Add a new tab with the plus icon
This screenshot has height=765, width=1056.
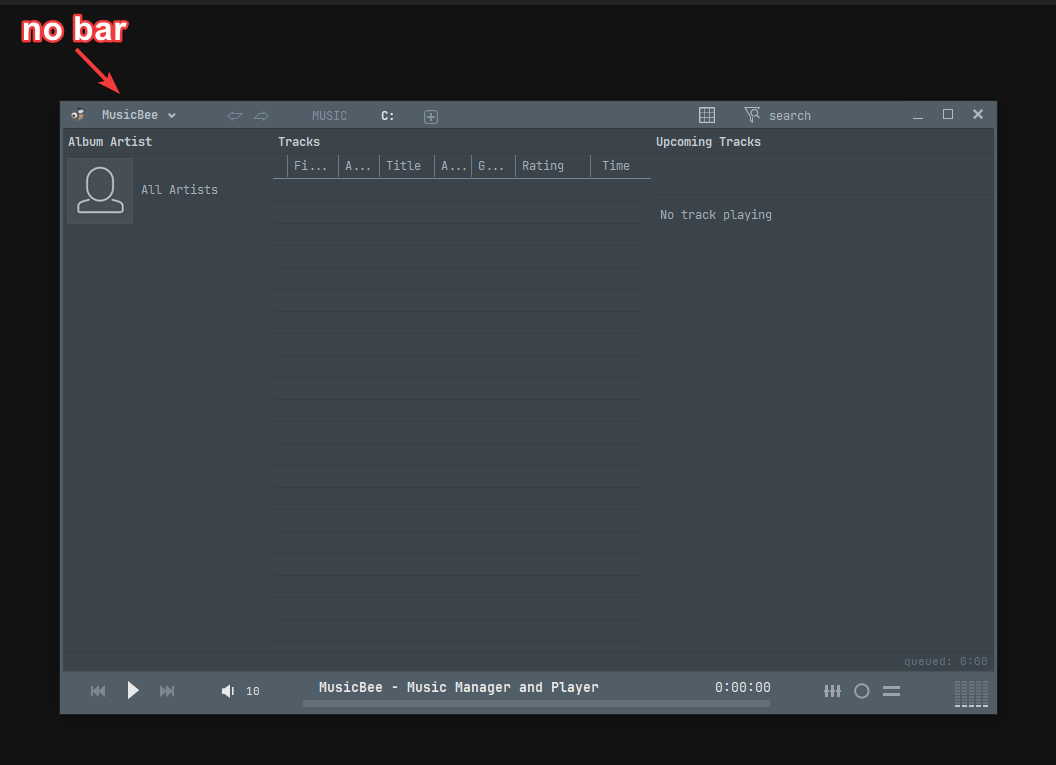pos(431,117)
